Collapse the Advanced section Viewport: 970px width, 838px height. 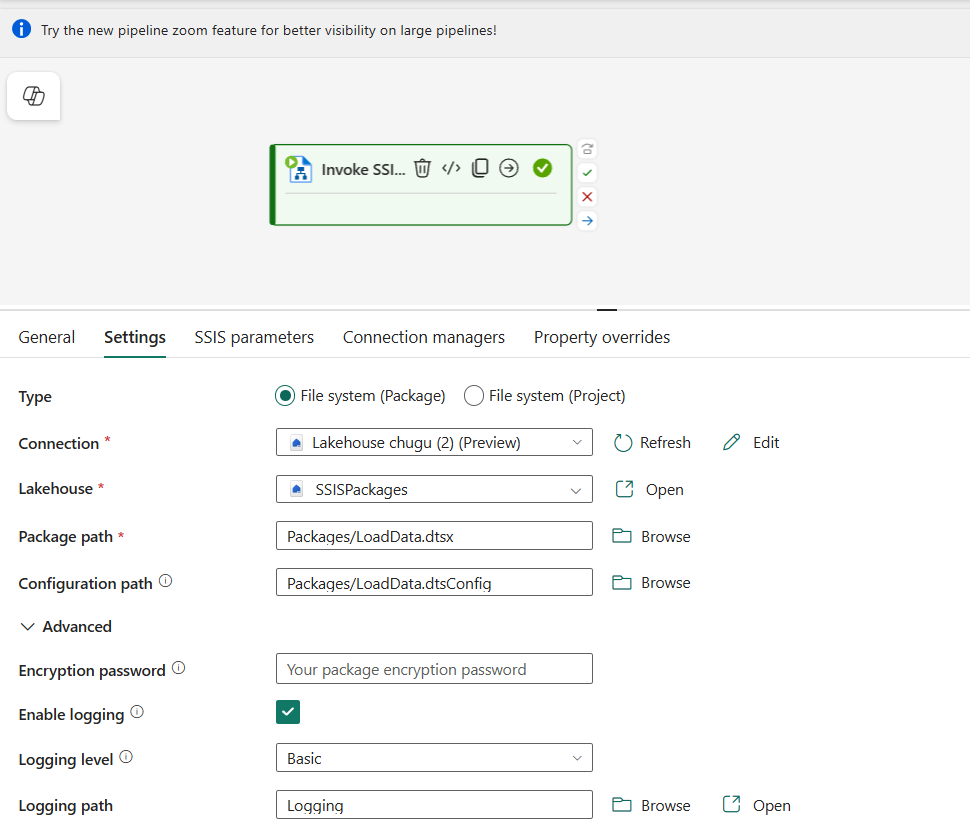(x=28, y=626)
